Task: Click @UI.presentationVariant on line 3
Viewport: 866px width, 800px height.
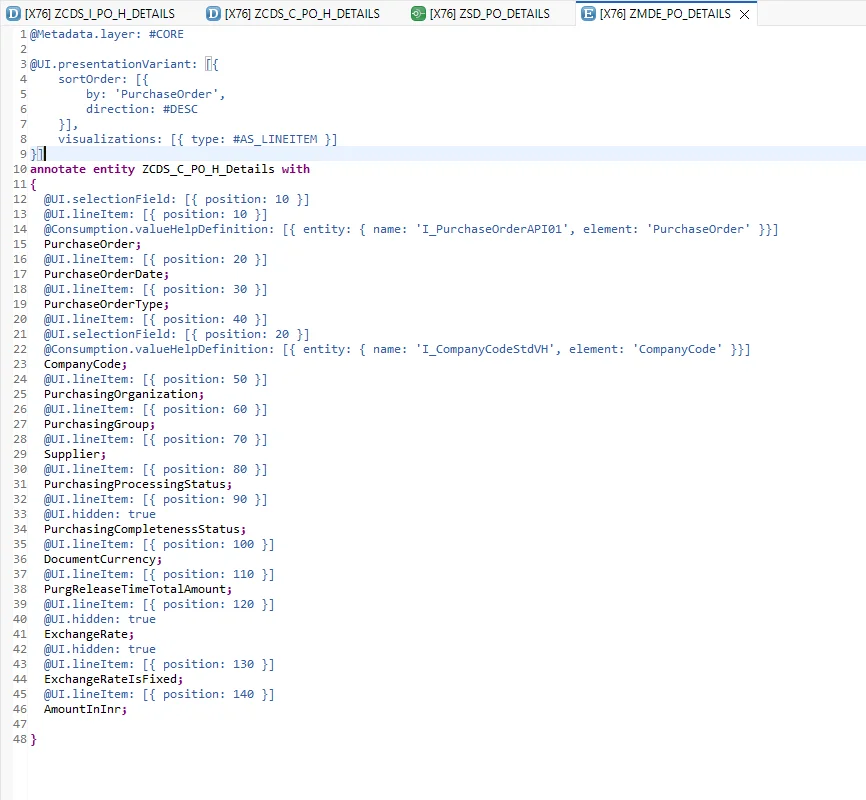Action: (113, 64)
